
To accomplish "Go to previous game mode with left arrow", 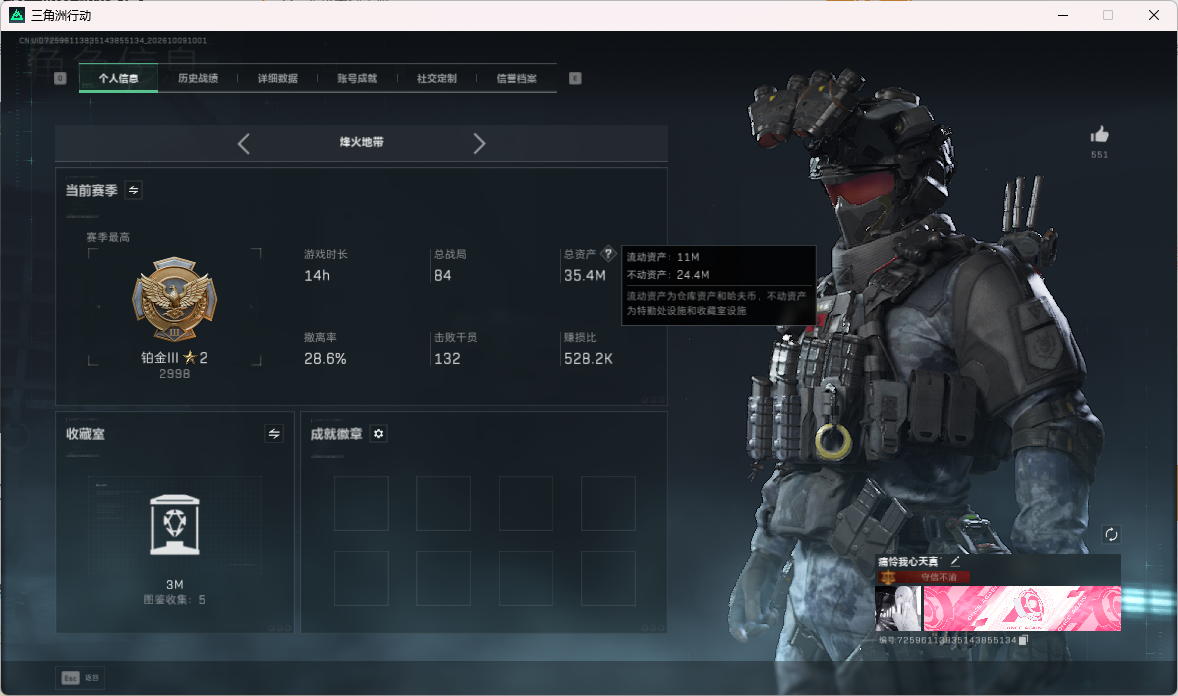I will point(243,144).
